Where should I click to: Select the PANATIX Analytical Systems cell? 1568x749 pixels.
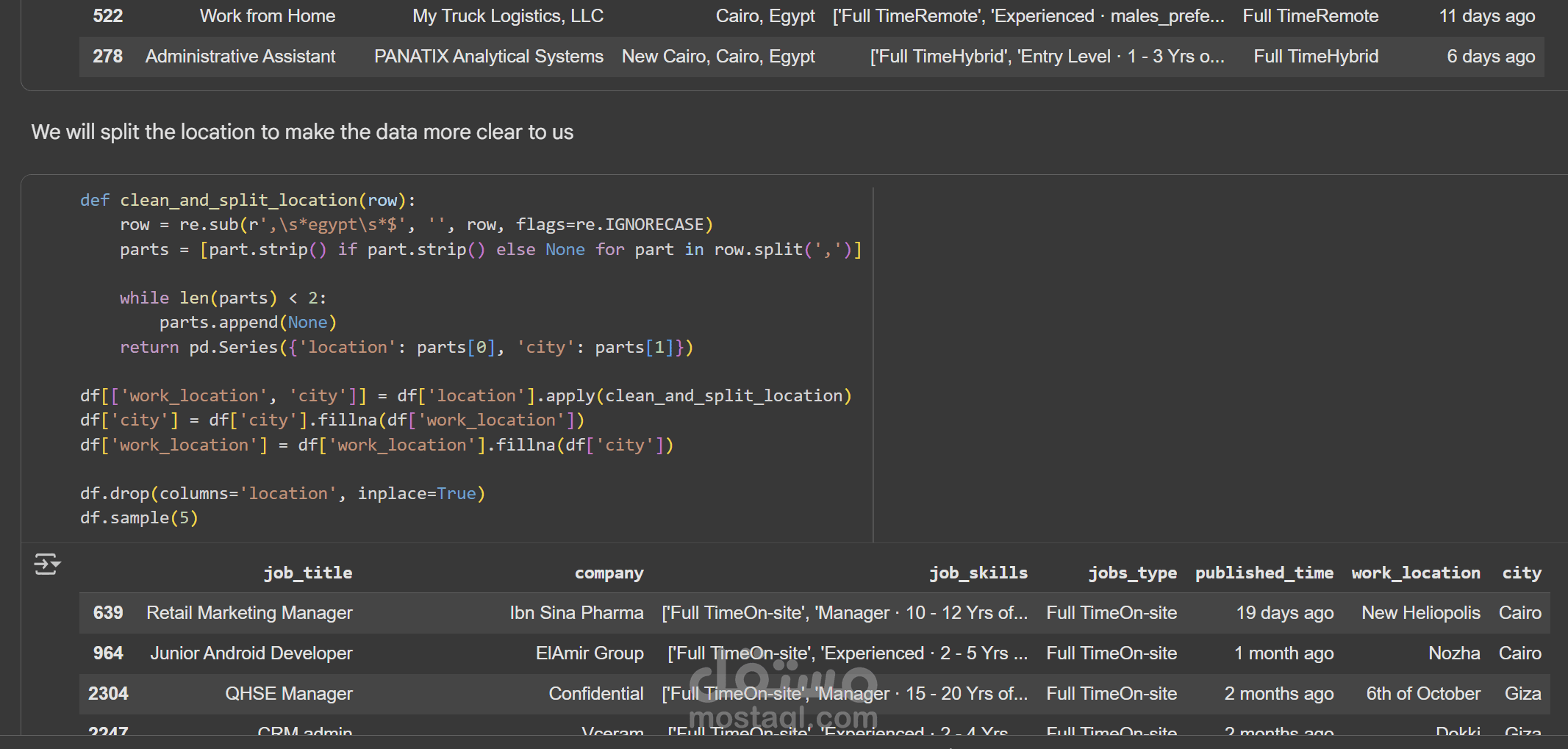click(x=488, y=57)
